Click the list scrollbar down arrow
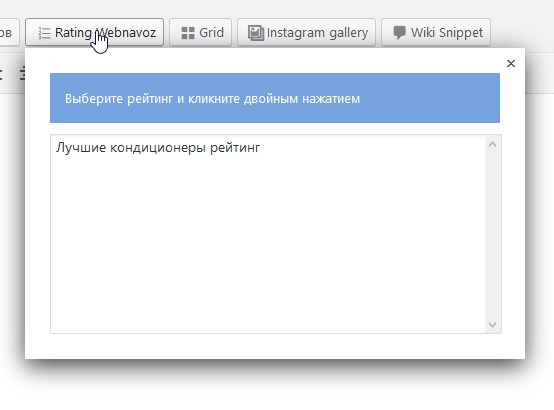554x410 pixels. tap(493, 324)
